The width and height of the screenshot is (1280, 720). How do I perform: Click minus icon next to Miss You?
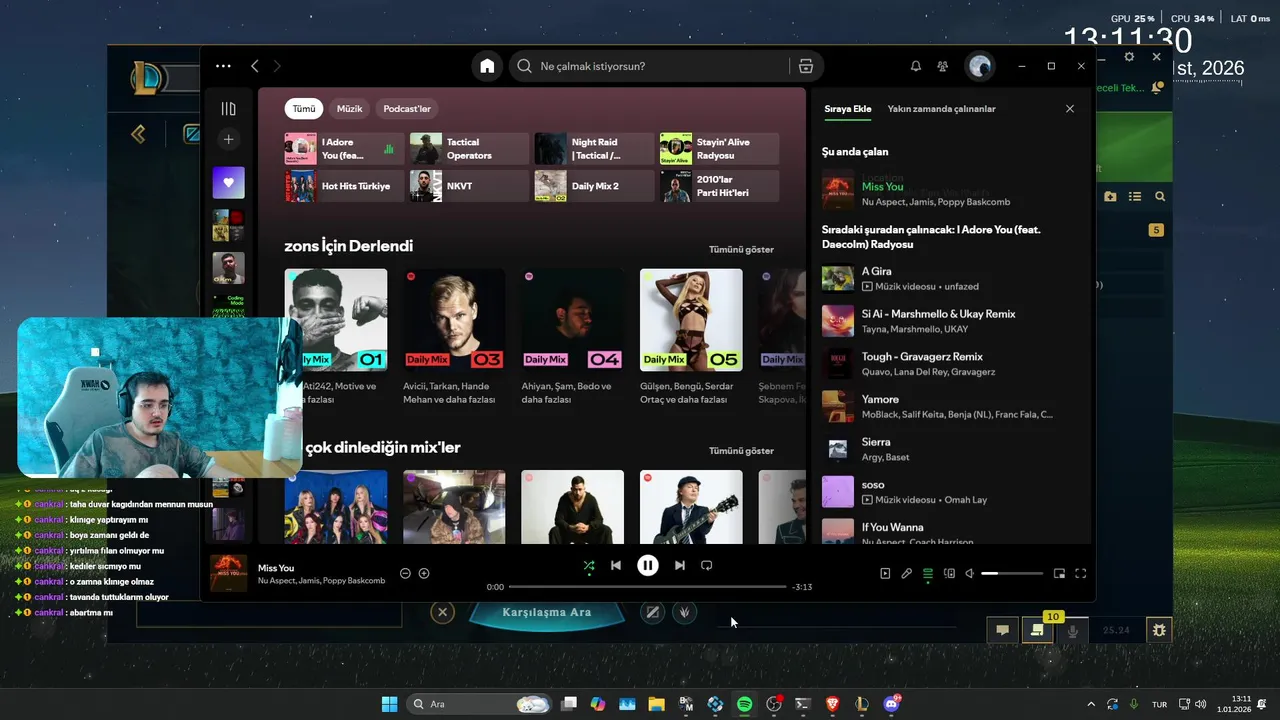405,573
